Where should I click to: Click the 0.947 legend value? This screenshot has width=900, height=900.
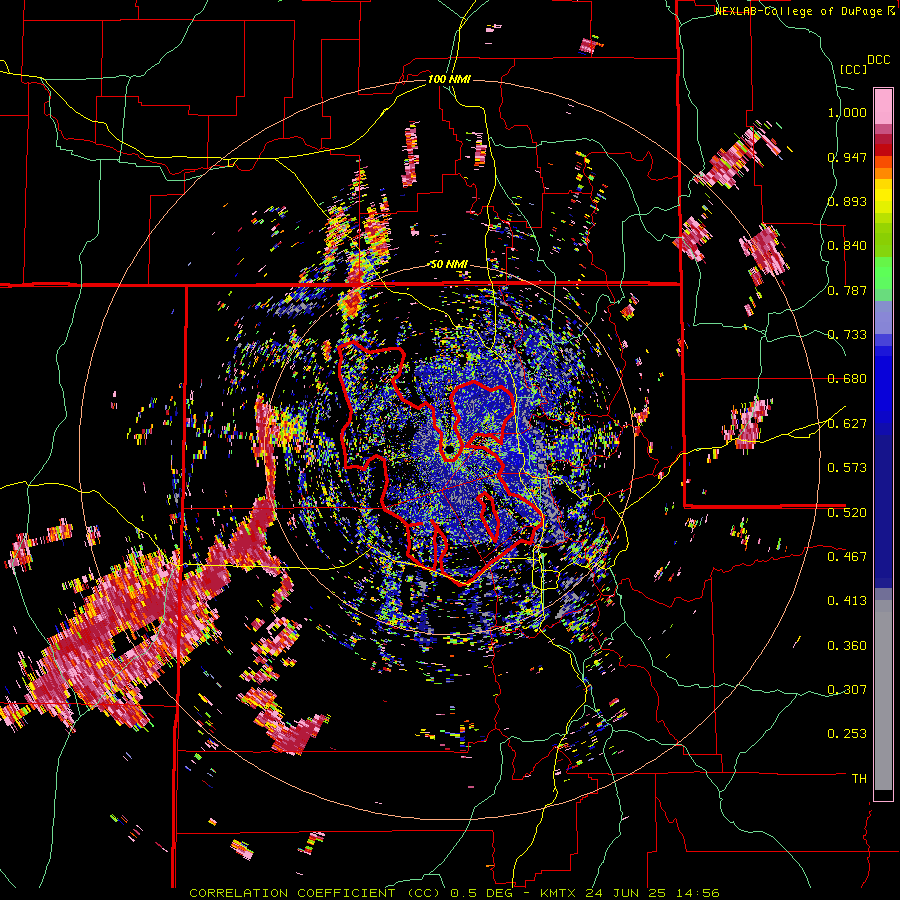pos(847,157)
